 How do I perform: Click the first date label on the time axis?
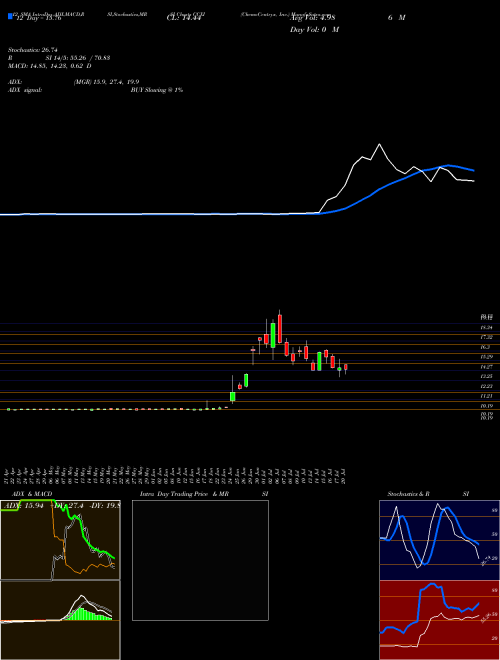click(x=6, y=476)
